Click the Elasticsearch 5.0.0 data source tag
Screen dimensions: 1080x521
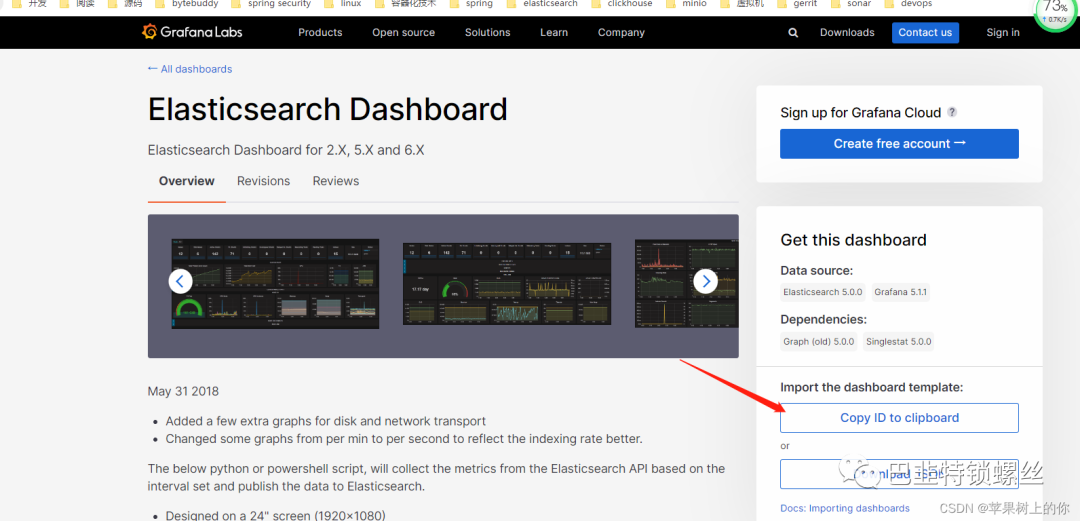click(823, 292)
